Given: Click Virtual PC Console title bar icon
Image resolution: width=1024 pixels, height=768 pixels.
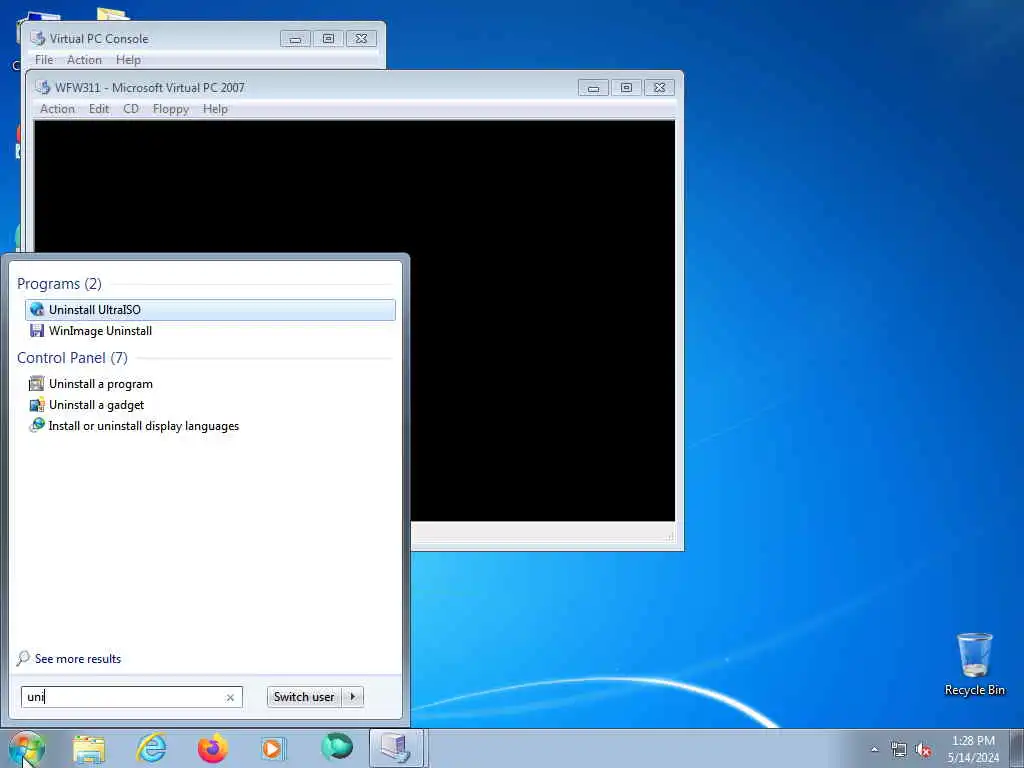Looking at the screenshot, I should 38,39.
